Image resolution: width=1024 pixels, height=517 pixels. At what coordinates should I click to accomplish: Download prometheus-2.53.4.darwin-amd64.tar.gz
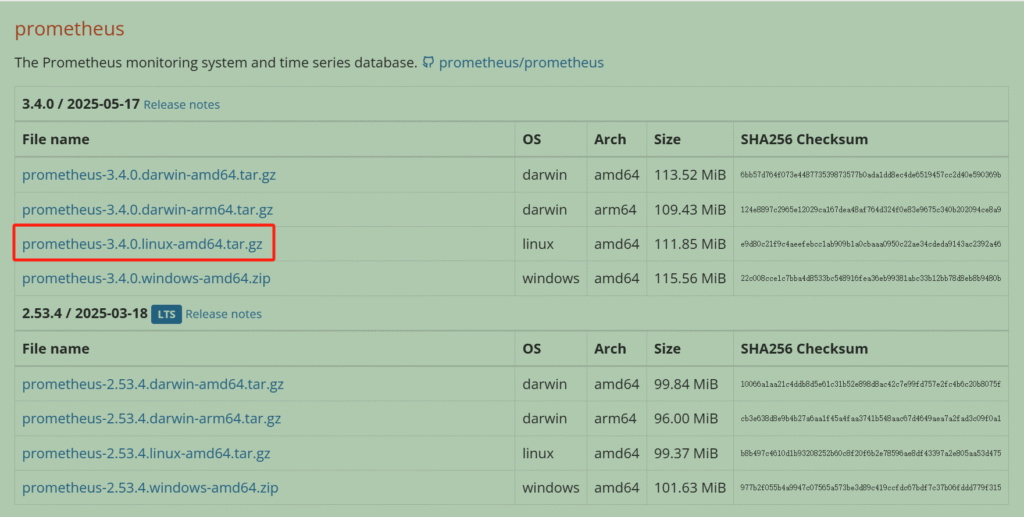pyautogui.click(x=153, y=384)
